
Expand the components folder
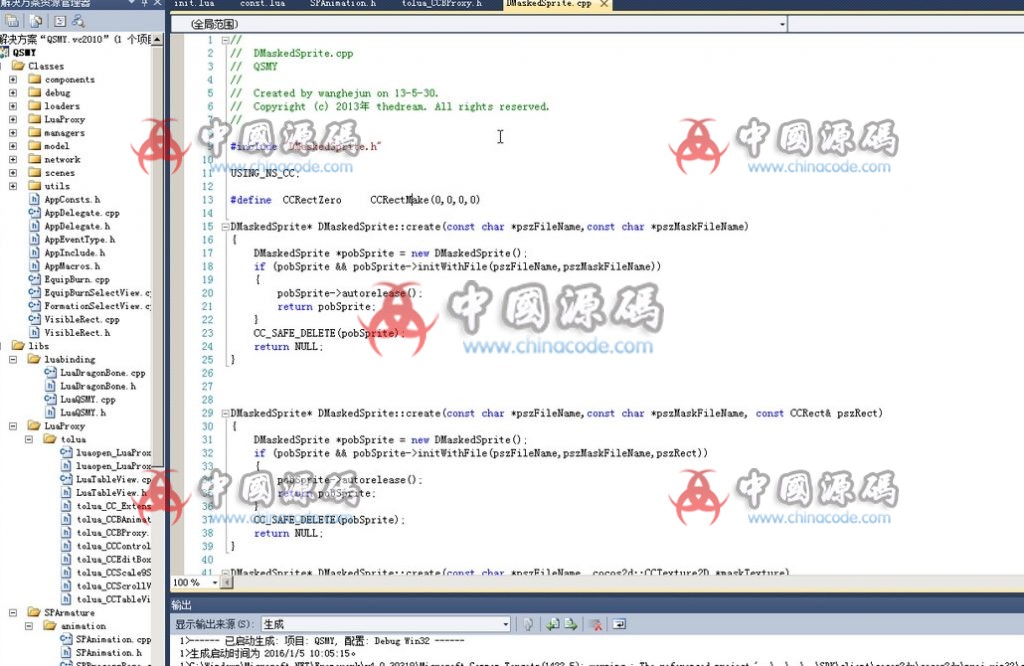coord(13,79)
